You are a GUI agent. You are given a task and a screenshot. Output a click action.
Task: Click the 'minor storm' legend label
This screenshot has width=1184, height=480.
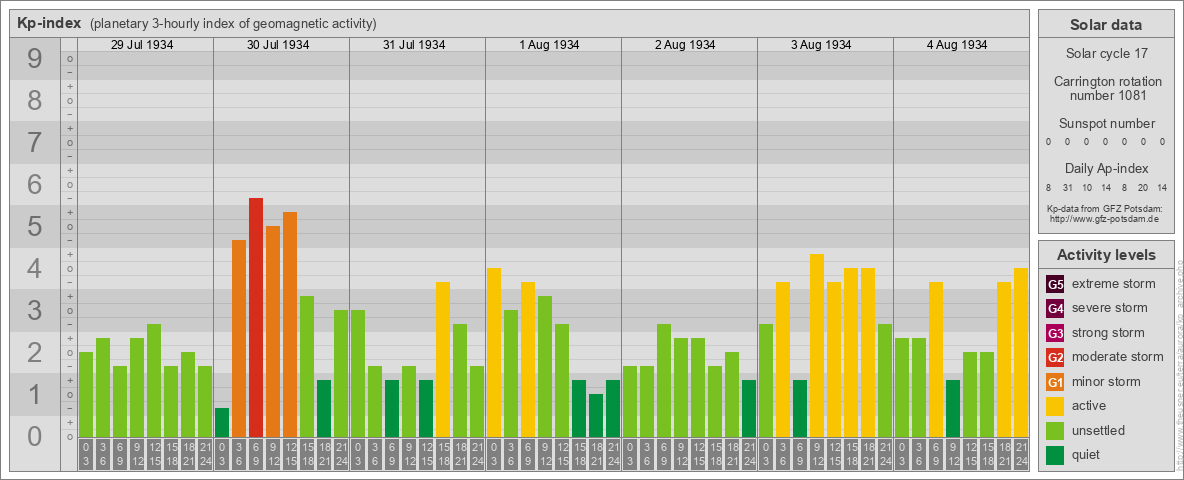point(1106,382)
